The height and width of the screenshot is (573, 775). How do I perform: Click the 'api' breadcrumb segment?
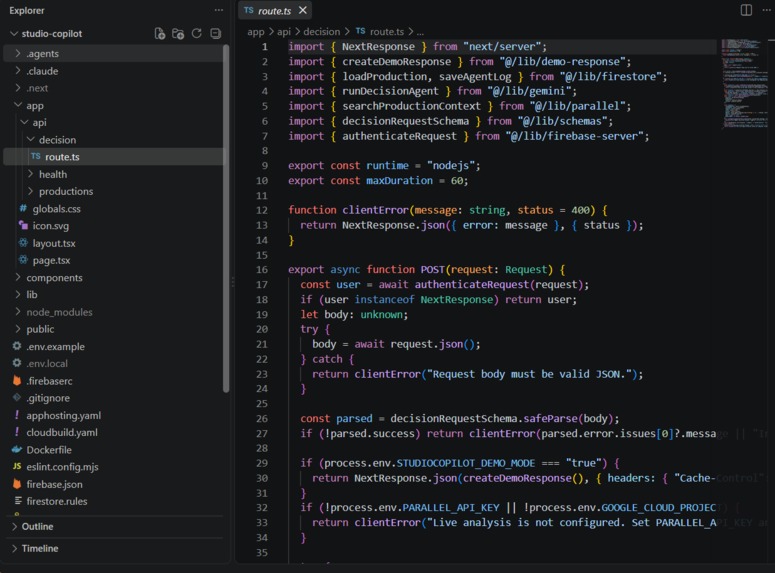[x=284, y=32]
